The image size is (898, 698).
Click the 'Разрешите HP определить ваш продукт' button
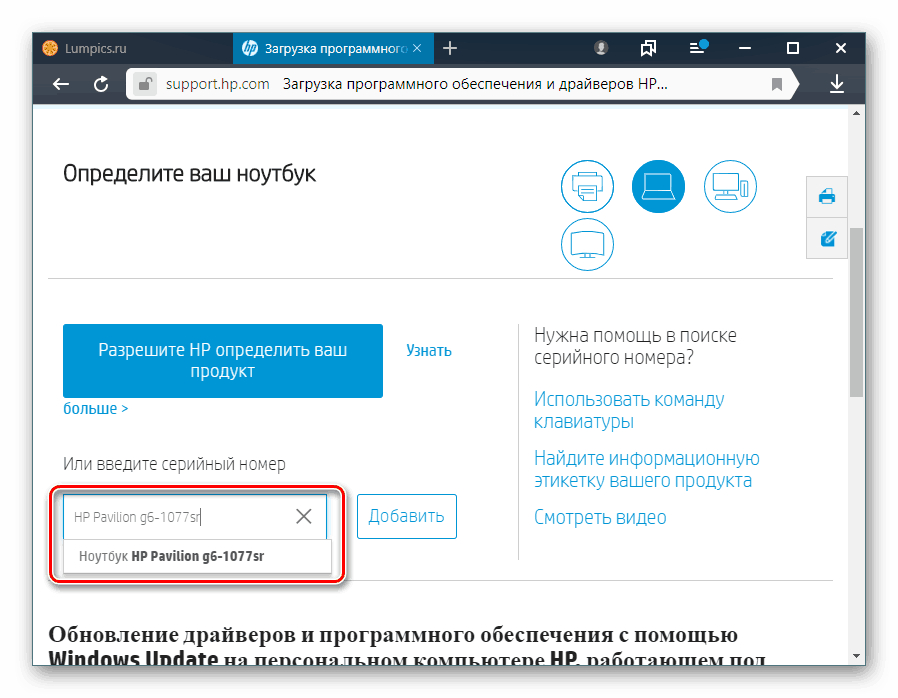pos(223,361)
